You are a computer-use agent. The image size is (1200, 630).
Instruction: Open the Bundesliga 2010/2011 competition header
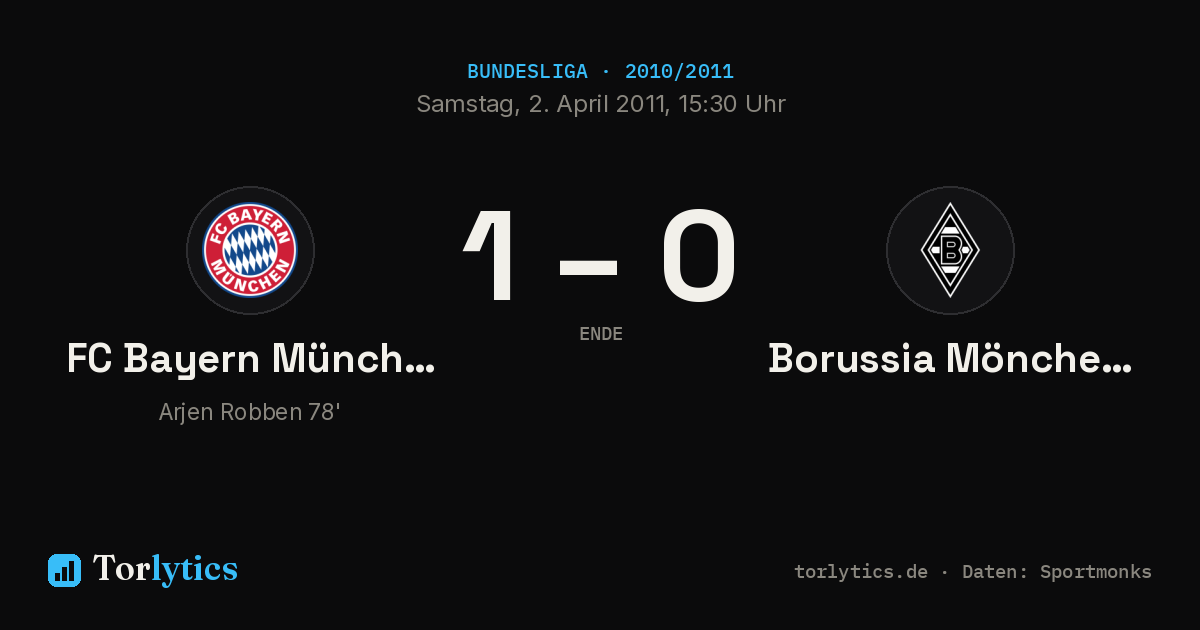pos(600,72)
